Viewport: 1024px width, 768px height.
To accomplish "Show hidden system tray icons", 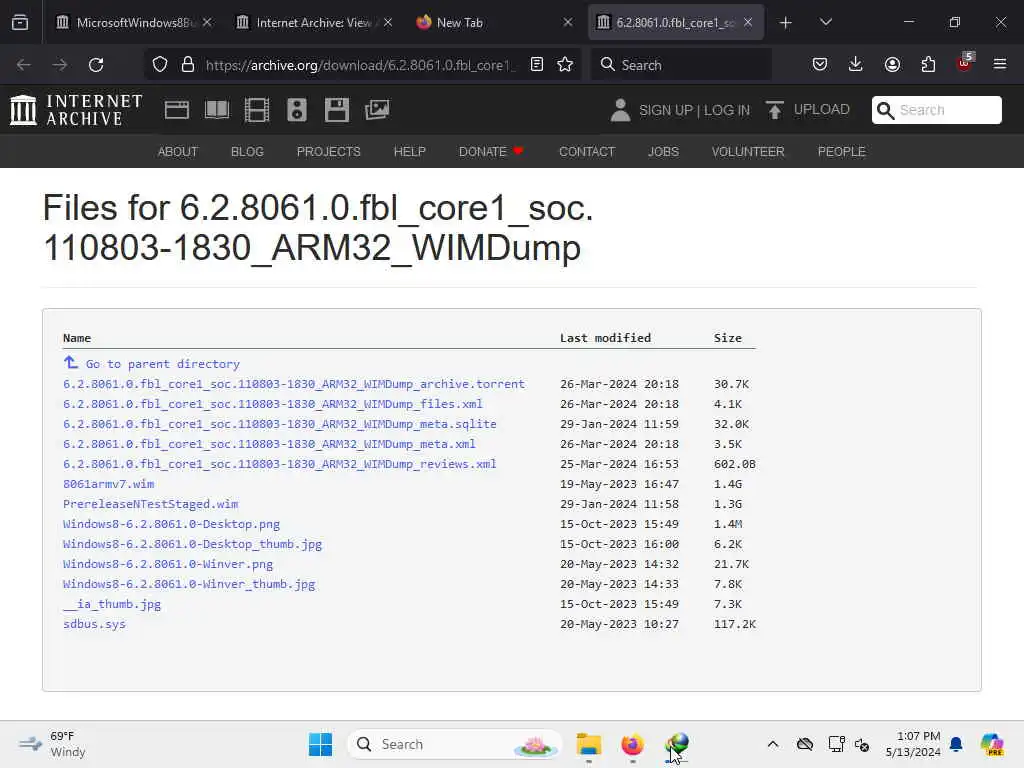I will click(773, 744).
